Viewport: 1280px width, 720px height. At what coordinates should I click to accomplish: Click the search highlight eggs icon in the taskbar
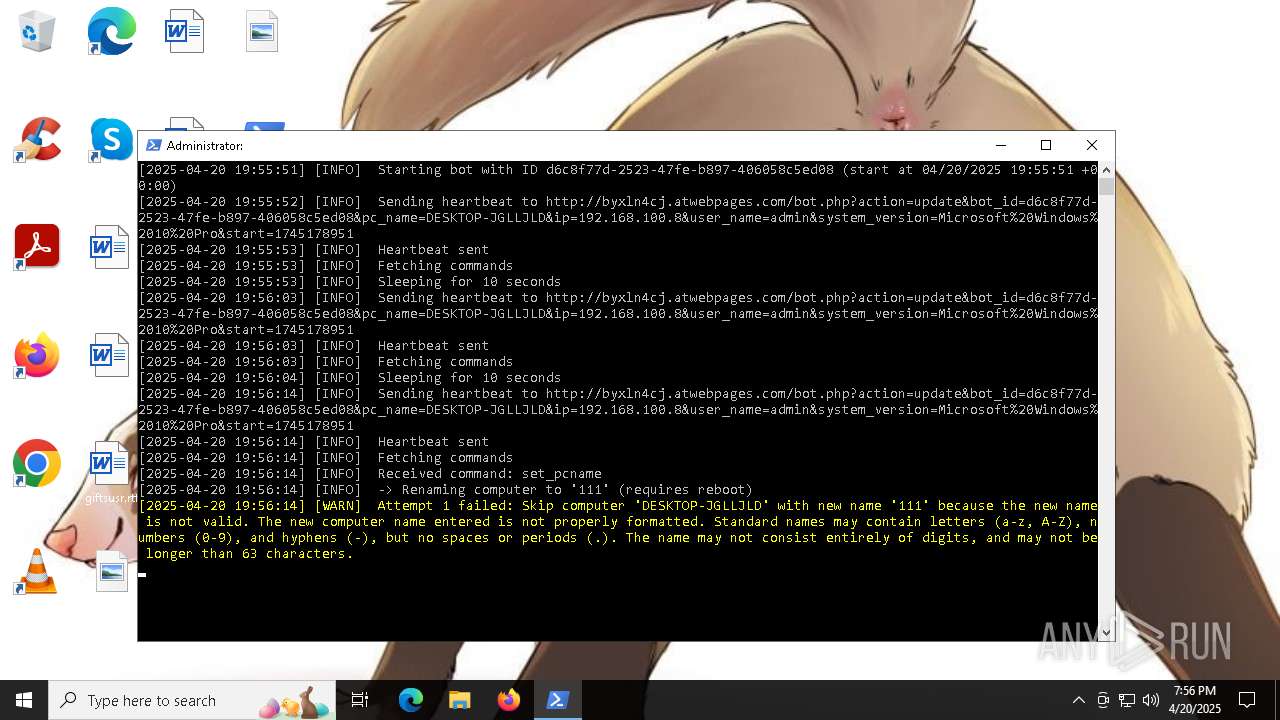point(294,702)
